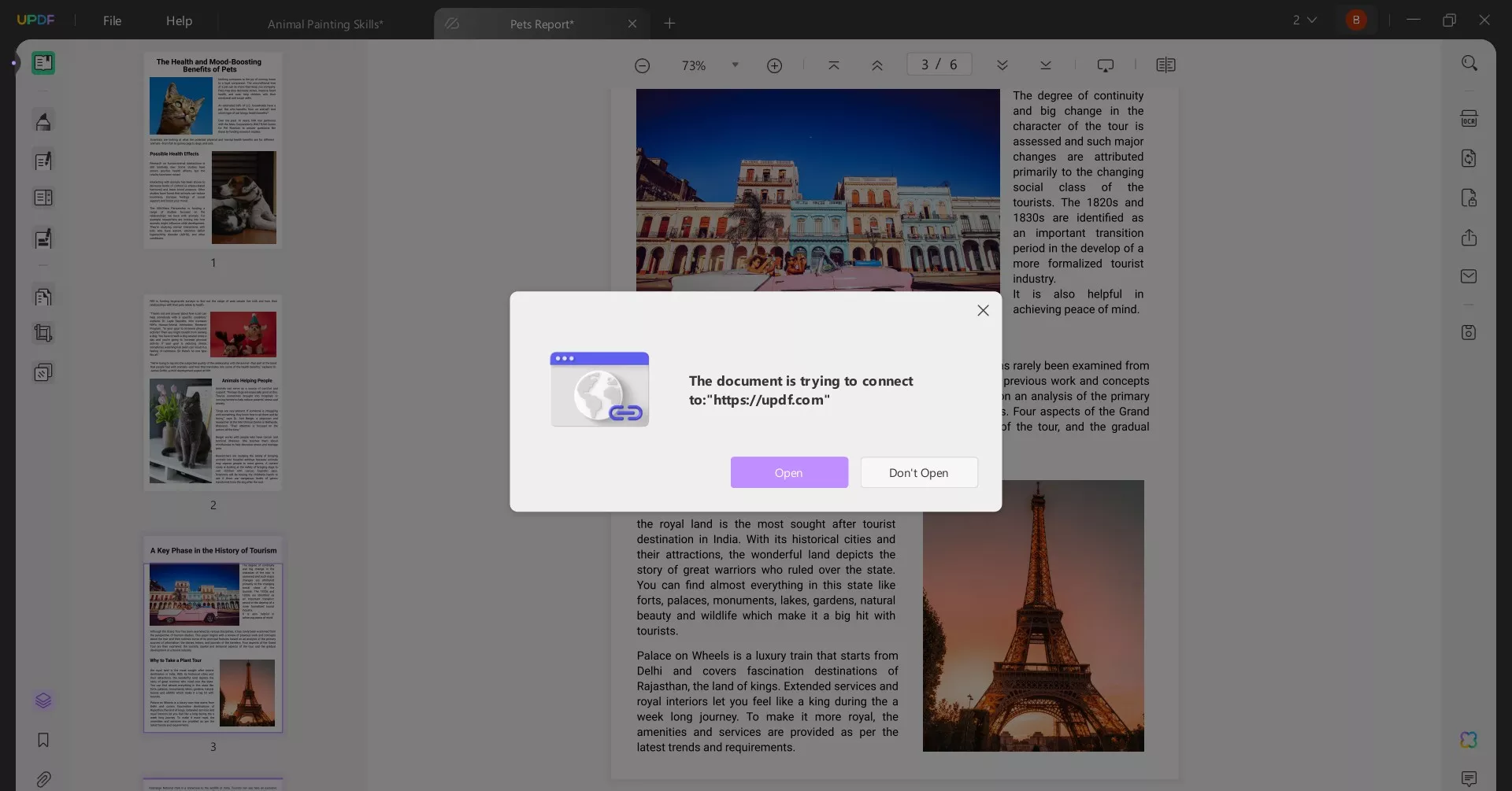Open the Page tools icon in left sidebar
The height and width of the screenshot is (791, 1512).
[x=43, y=297]
